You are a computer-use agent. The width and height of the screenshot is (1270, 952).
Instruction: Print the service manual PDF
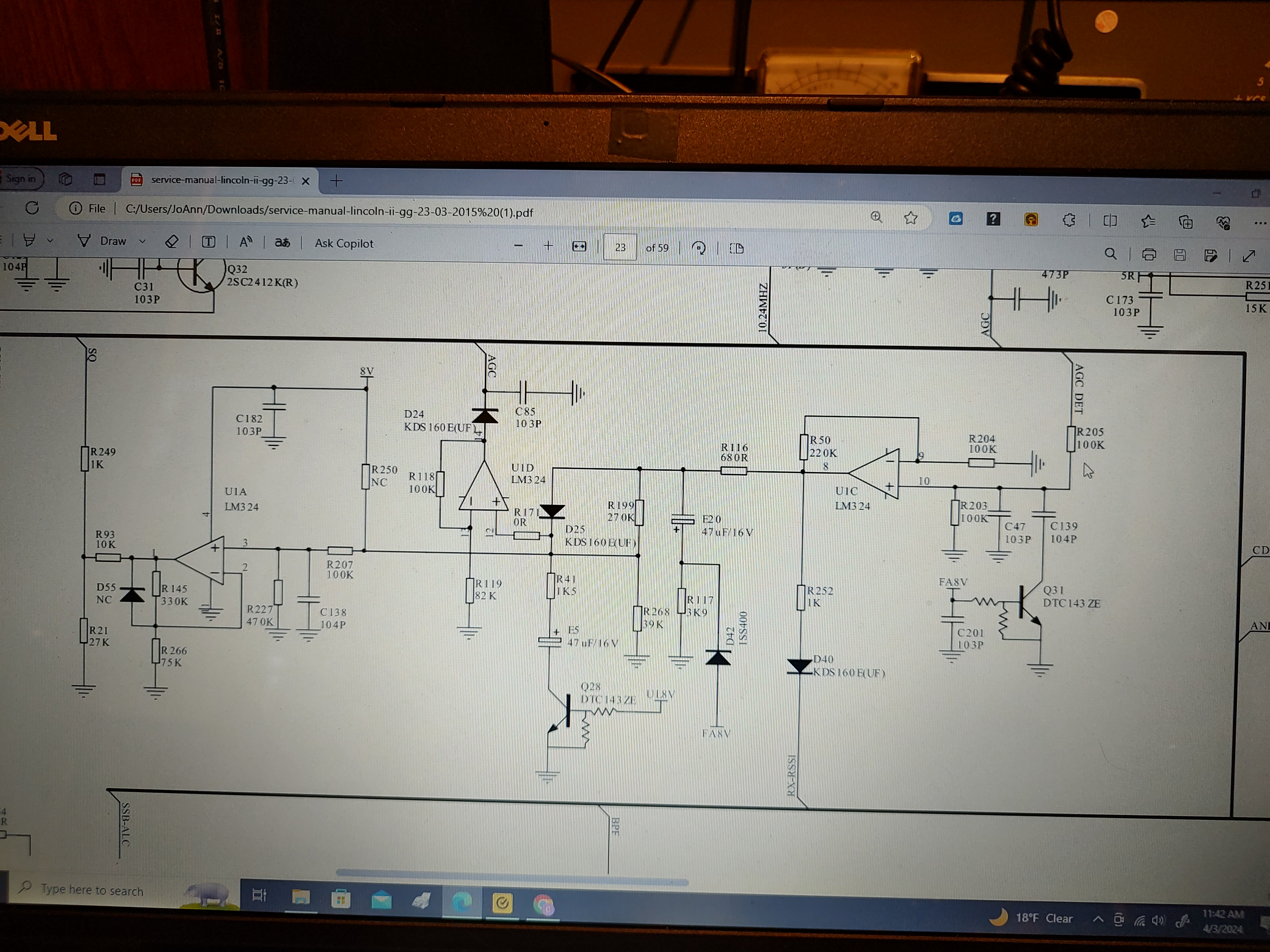pyautogui.click(x=1149, y=255)
